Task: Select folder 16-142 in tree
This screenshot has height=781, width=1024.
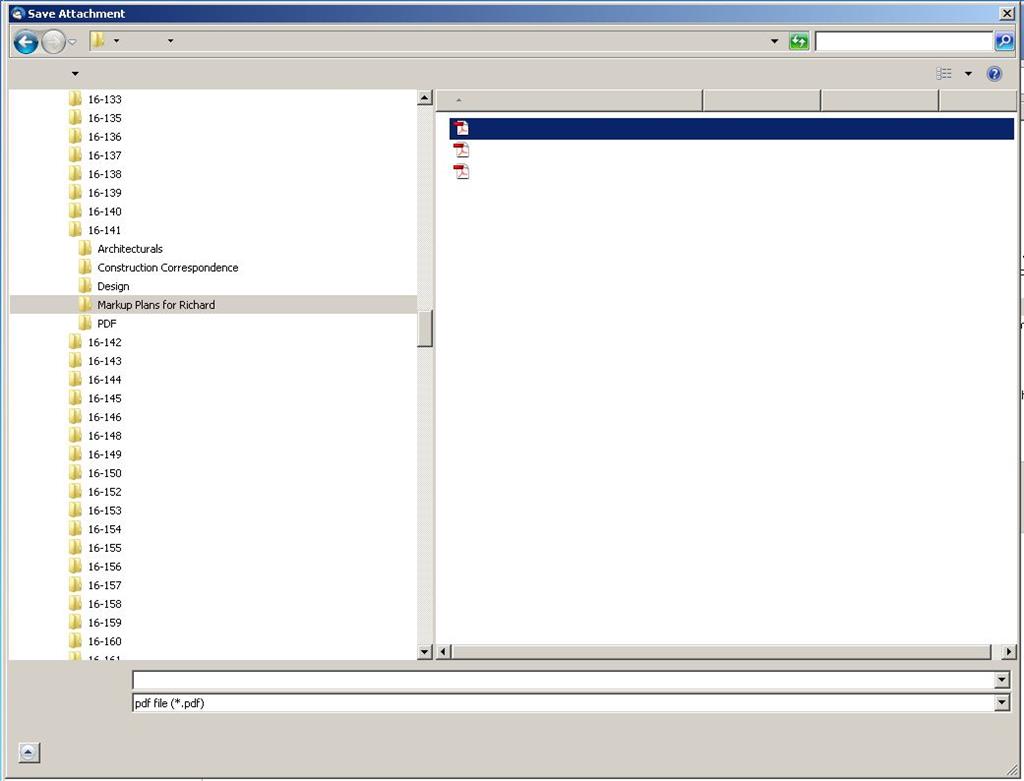Action: click(104, 342)
